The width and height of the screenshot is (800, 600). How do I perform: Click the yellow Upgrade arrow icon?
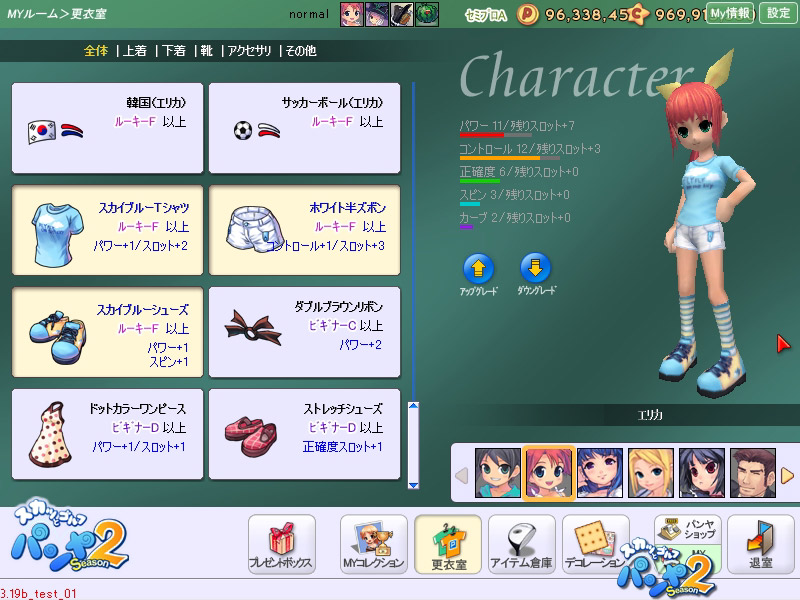pos(478,268)
